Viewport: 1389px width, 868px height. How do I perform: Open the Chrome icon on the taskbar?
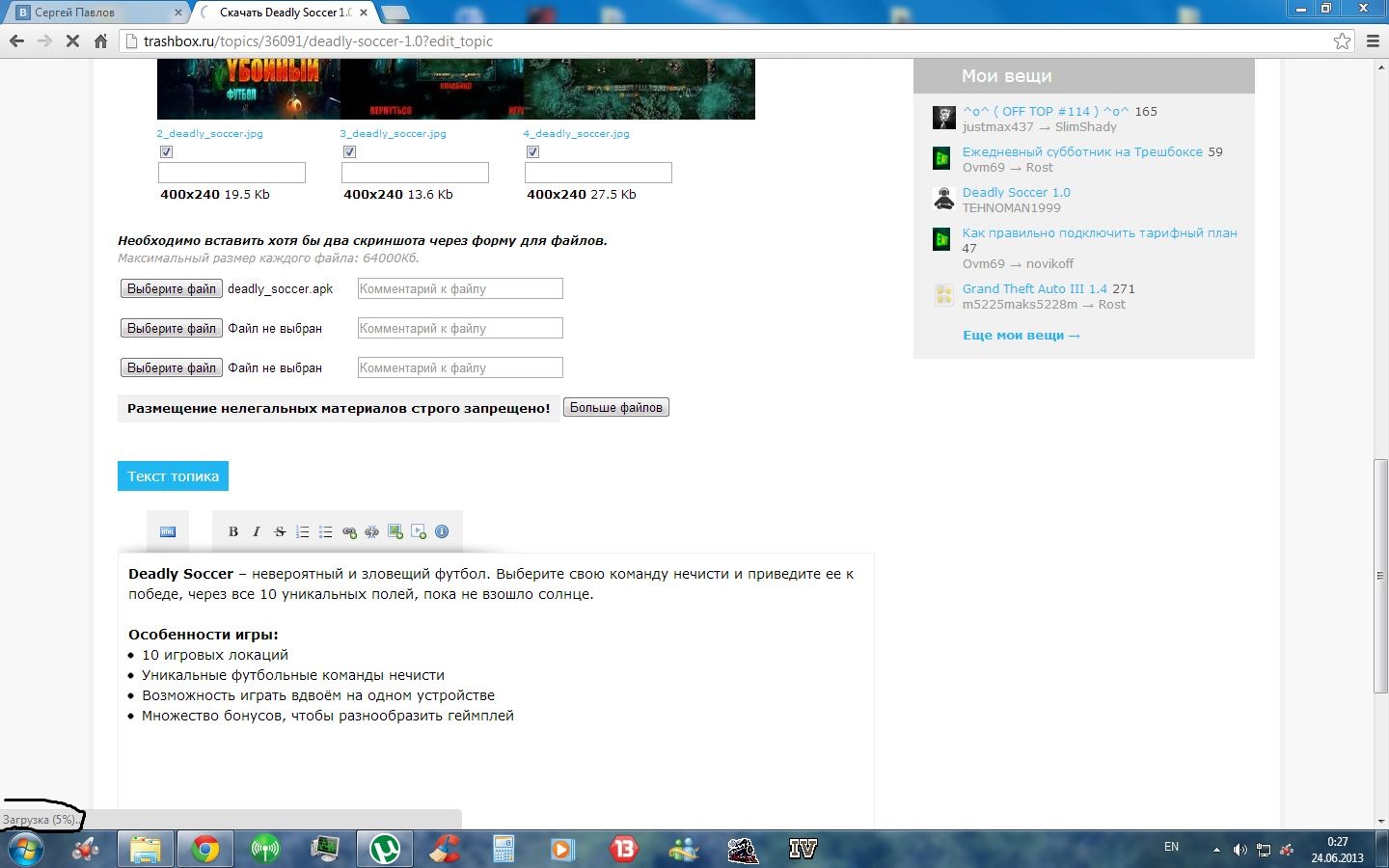click(x=205, y=850)
